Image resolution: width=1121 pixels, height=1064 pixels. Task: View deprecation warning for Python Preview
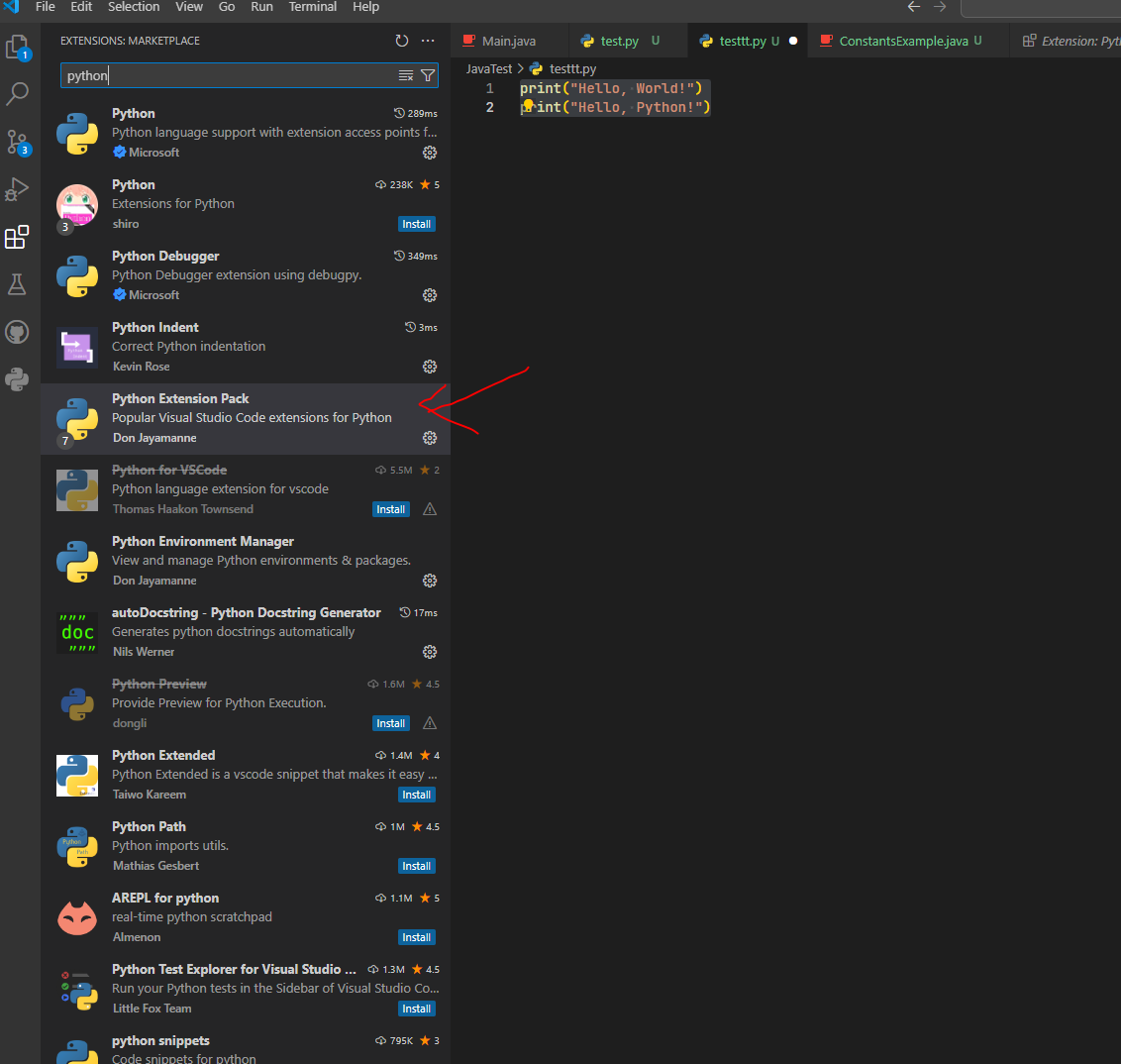pos(430,723)
